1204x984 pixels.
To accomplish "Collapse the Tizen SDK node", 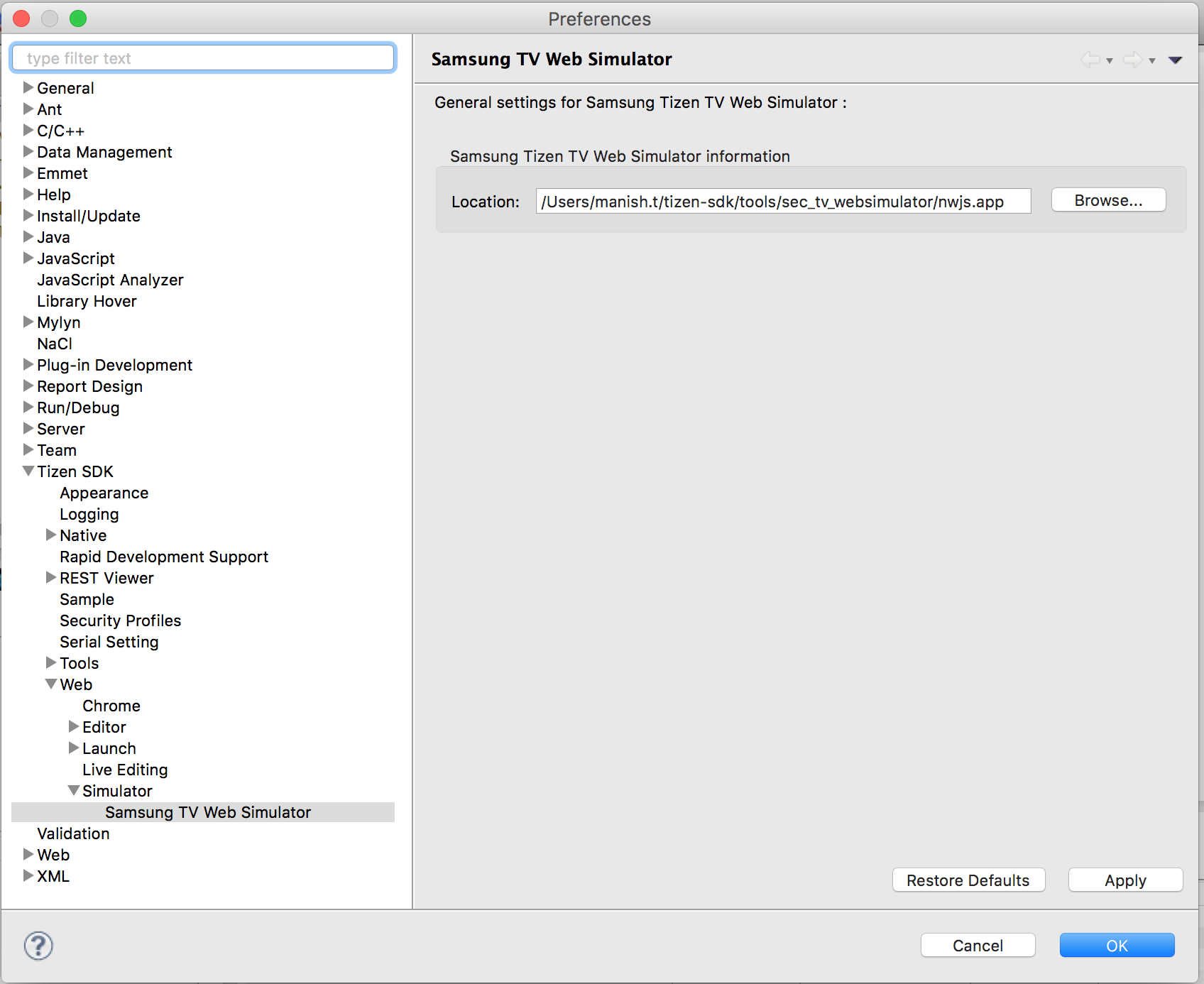I will click(x=28, y=471).
